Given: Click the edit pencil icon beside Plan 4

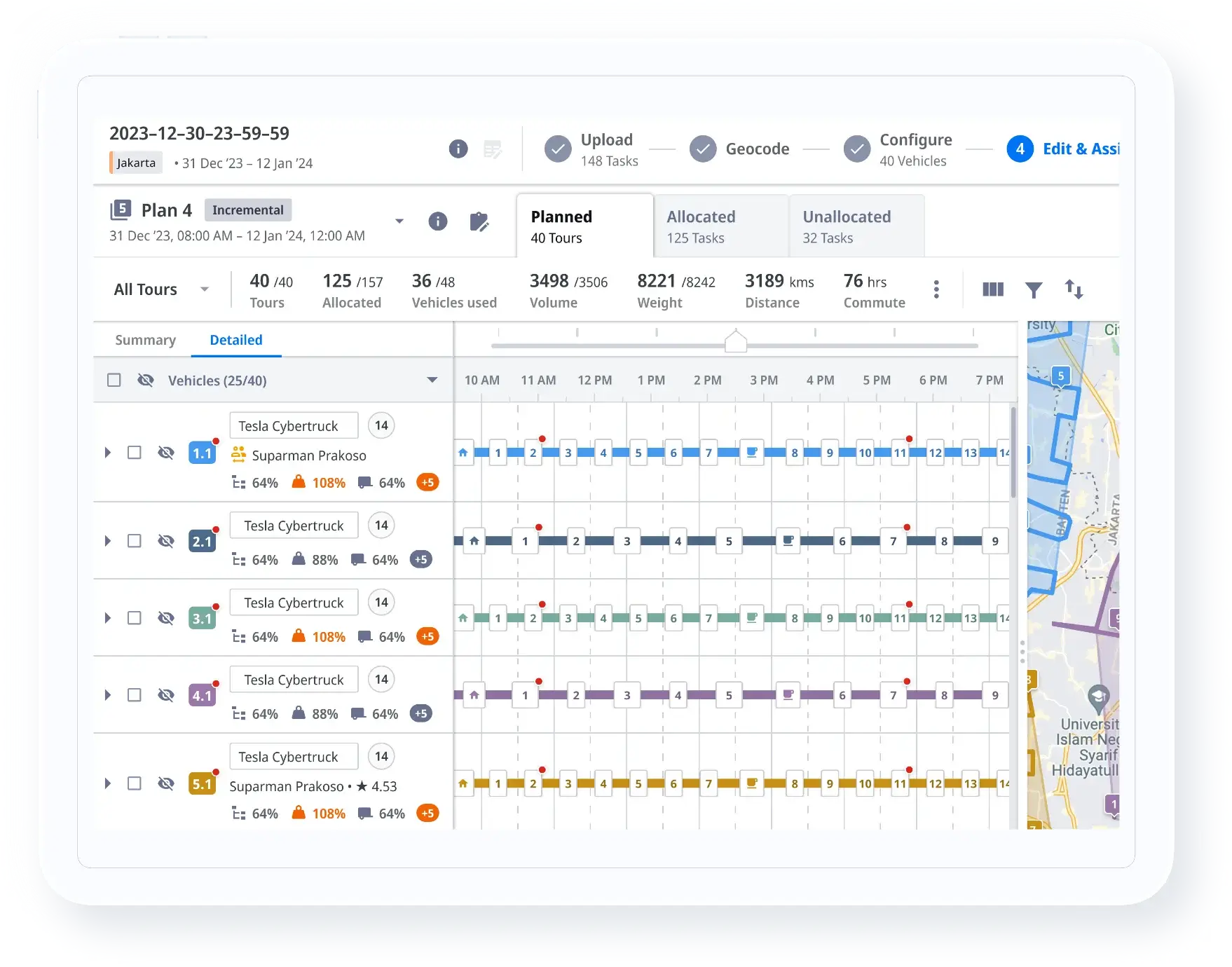Looking at the screenshot, I should 480,221.
